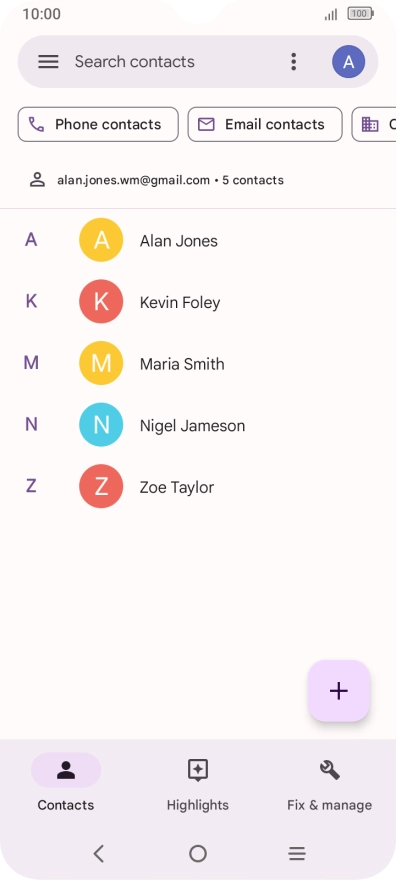Filter by Email contacts chip
The width and height of the screenshot is (396, 880).
tap(265, 125)
